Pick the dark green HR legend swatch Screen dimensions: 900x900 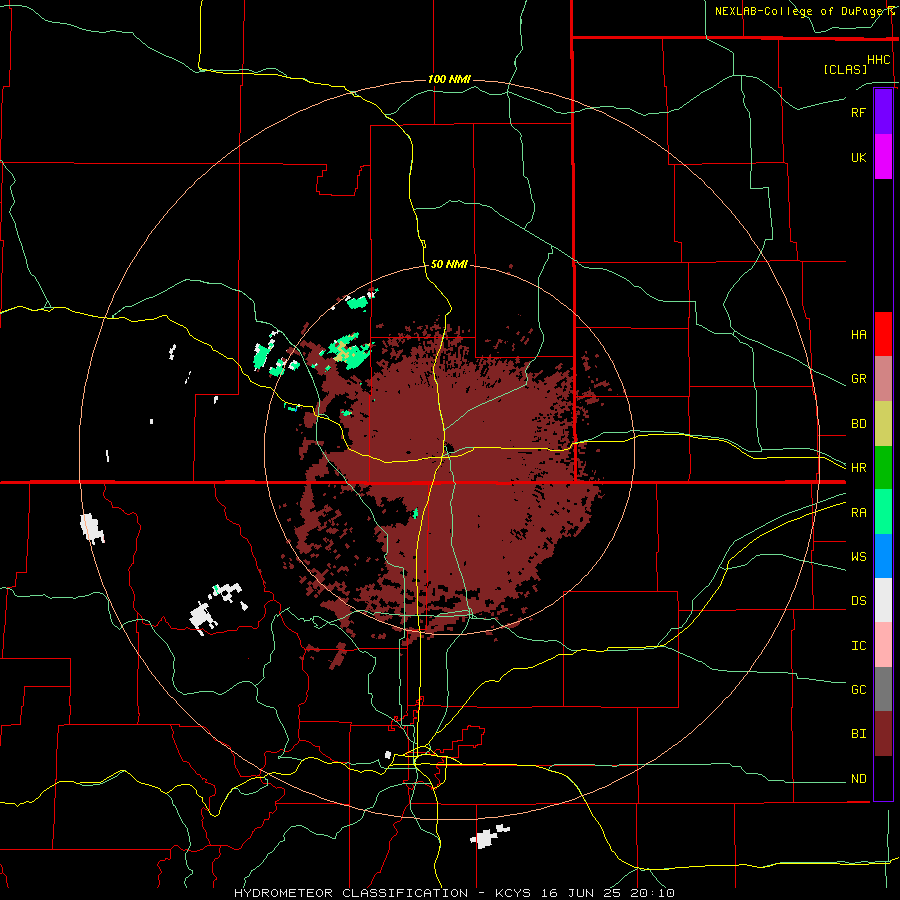pyautogui.click(x=883, y=467)
